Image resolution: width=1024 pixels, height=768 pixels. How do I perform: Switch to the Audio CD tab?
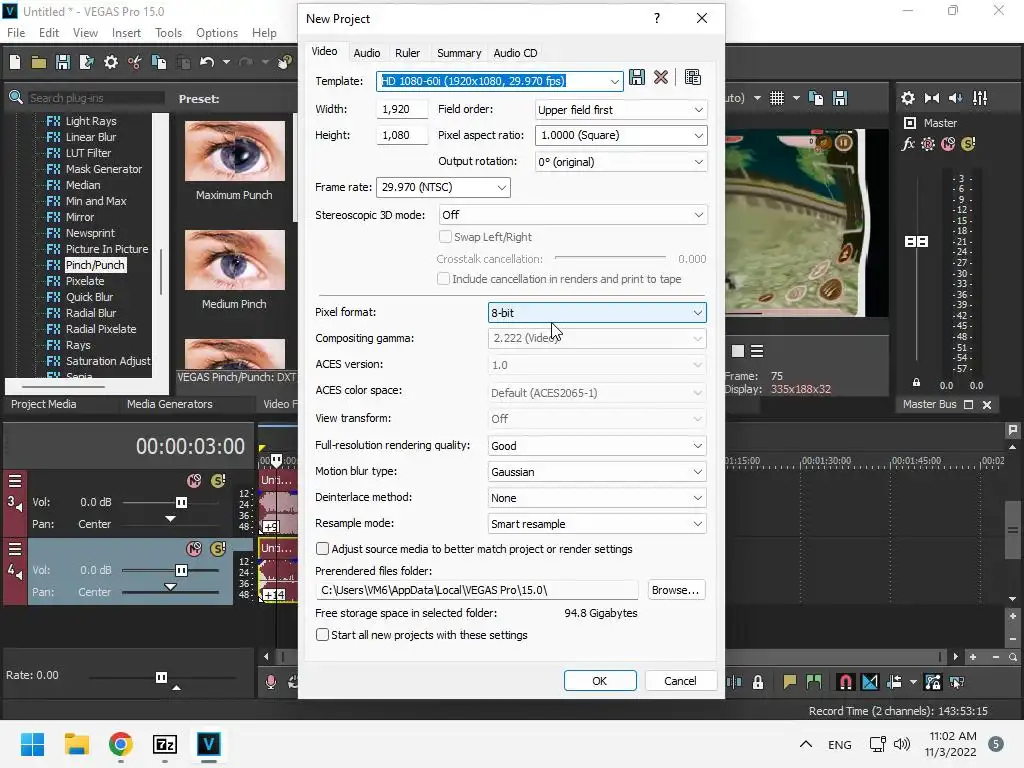pos(515,53)
